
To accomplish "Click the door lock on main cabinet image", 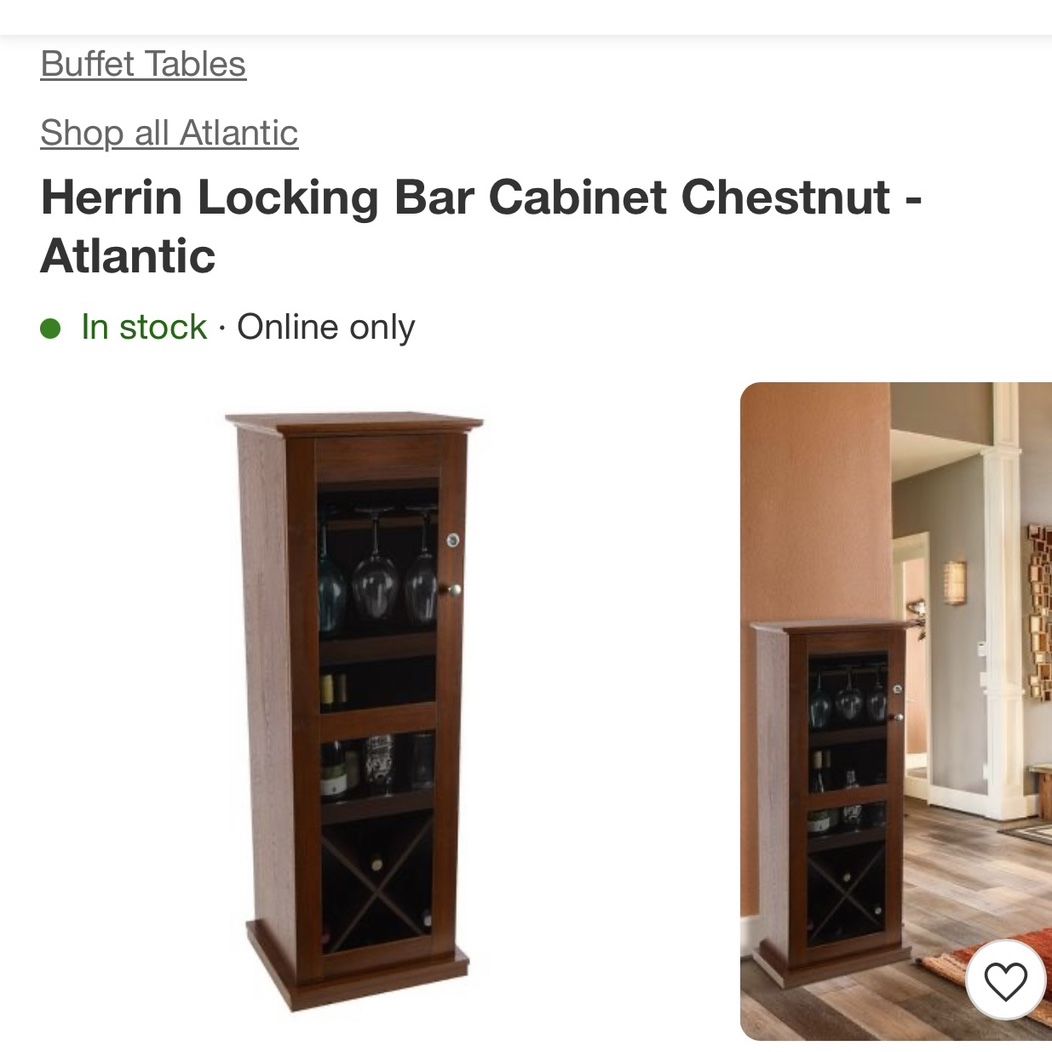I will (453, 539).
